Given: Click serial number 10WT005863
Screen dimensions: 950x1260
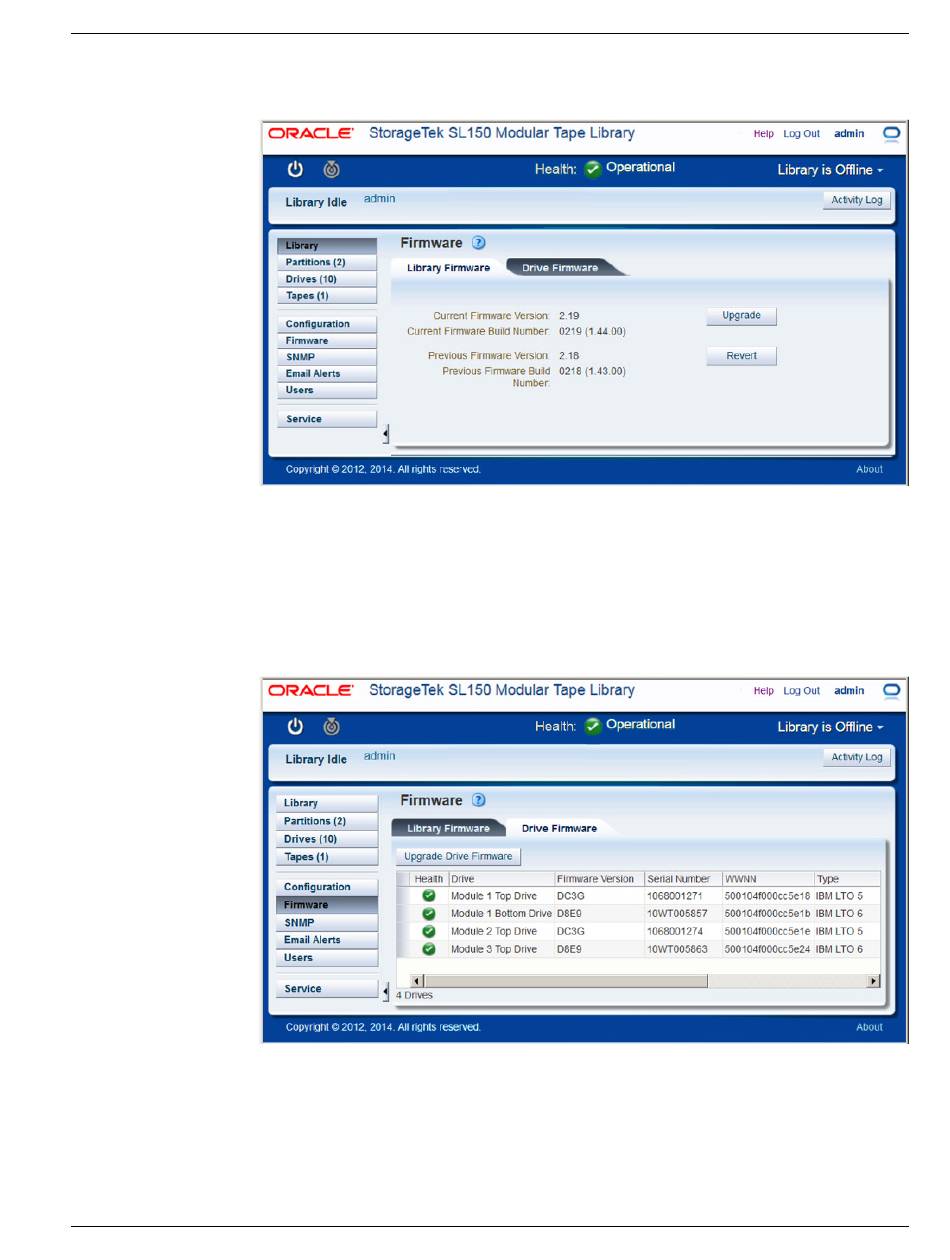Looking at the screenshot, I should pos(679,949).
